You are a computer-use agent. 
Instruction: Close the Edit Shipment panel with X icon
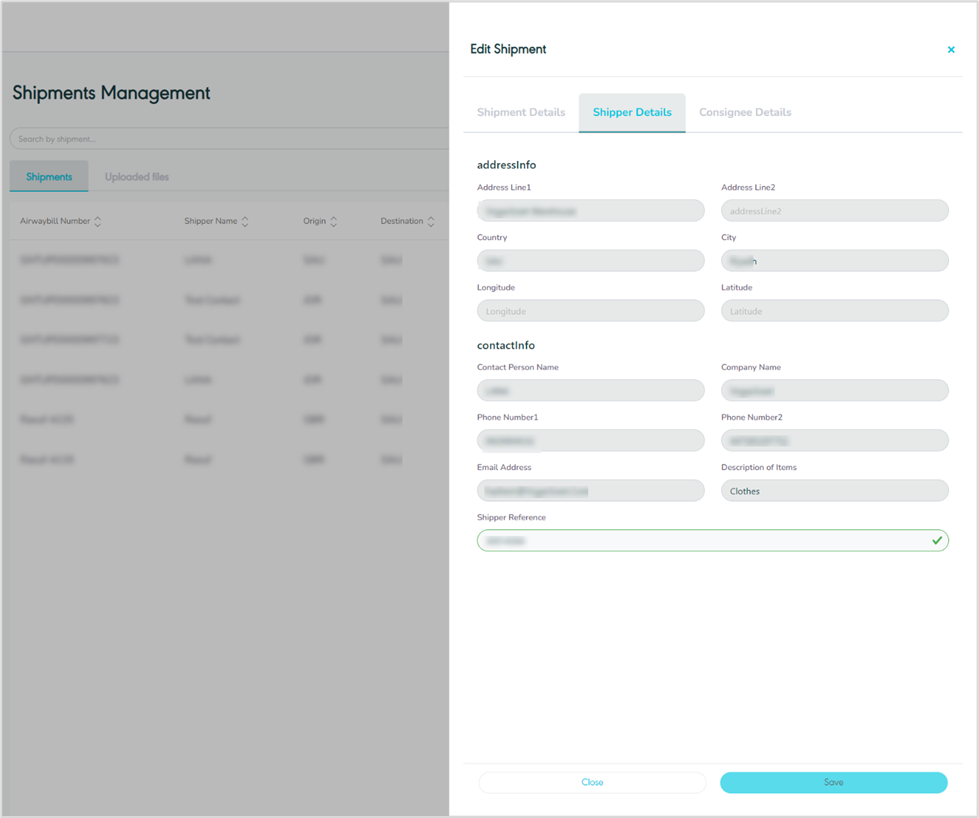click(x=951, y=50)
